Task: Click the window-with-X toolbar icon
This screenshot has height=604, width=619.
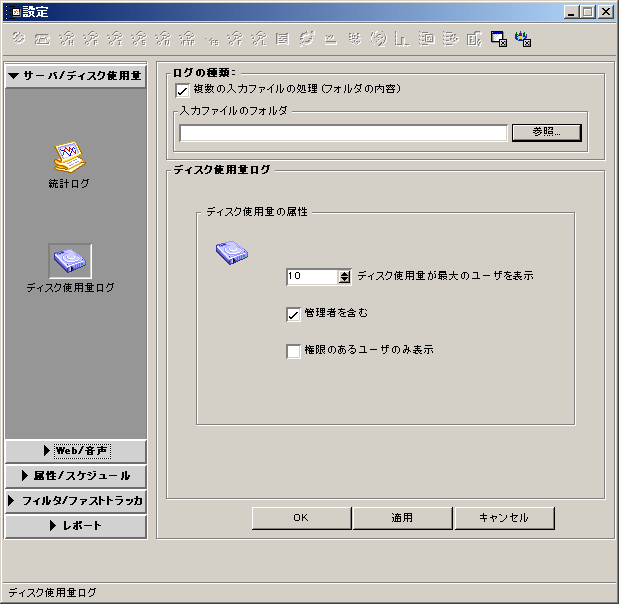Action: point(498,40)
